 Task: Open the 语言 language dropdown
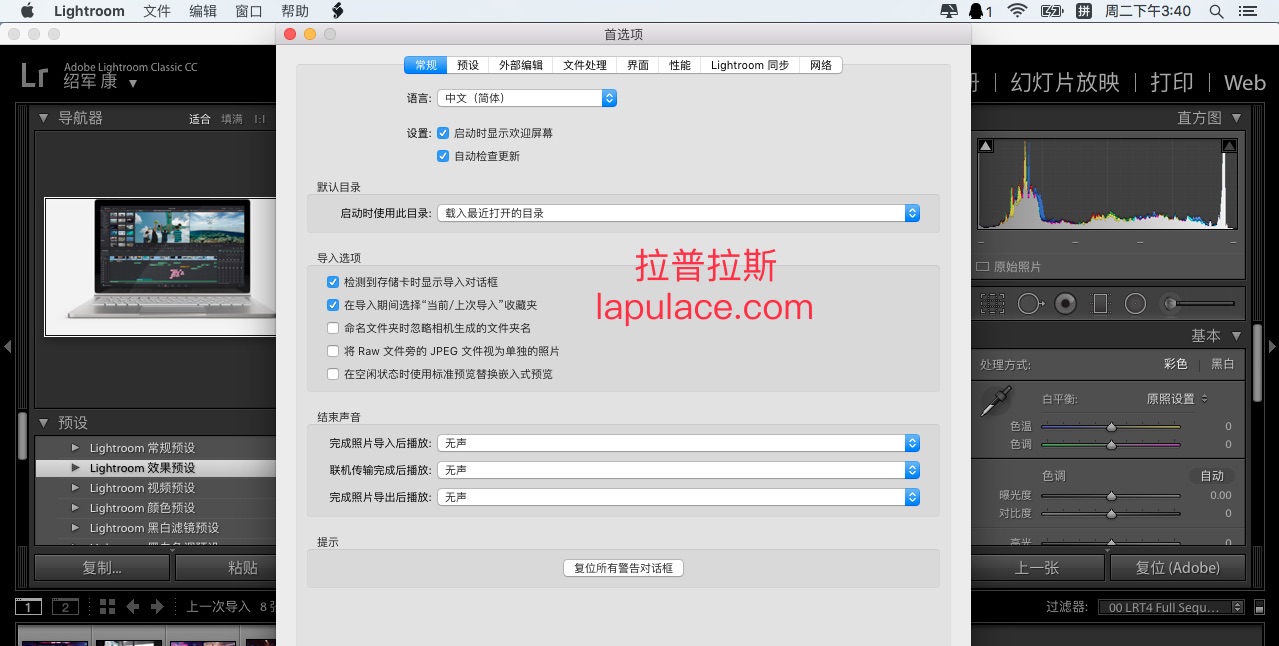tap(527, 98)
